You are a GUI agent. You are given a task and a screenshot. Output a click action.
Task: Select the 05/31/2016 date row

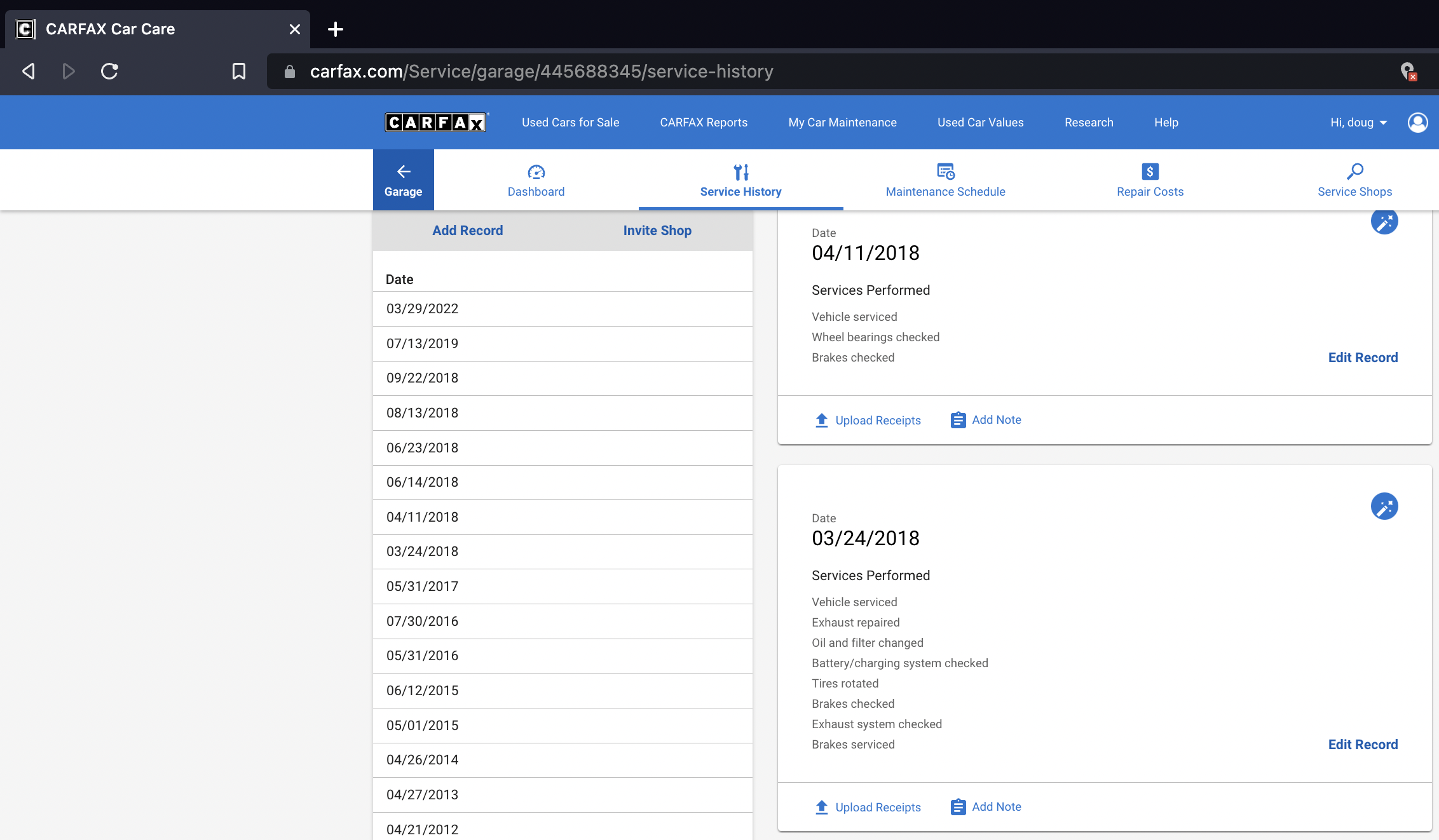563,656
